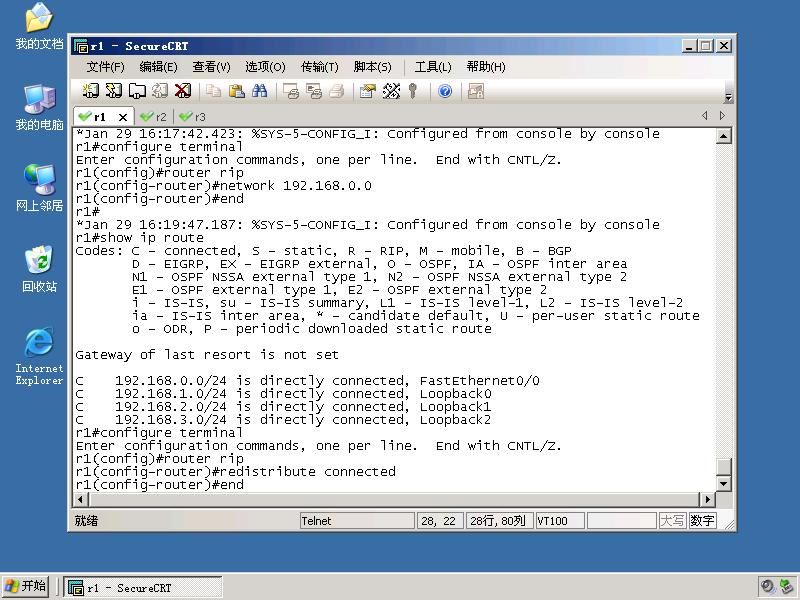Open the 编辑(E) menu
Image resolution: width=800 pixels, height=600 pixels.
pyautogui.click(x=159, y=67)
